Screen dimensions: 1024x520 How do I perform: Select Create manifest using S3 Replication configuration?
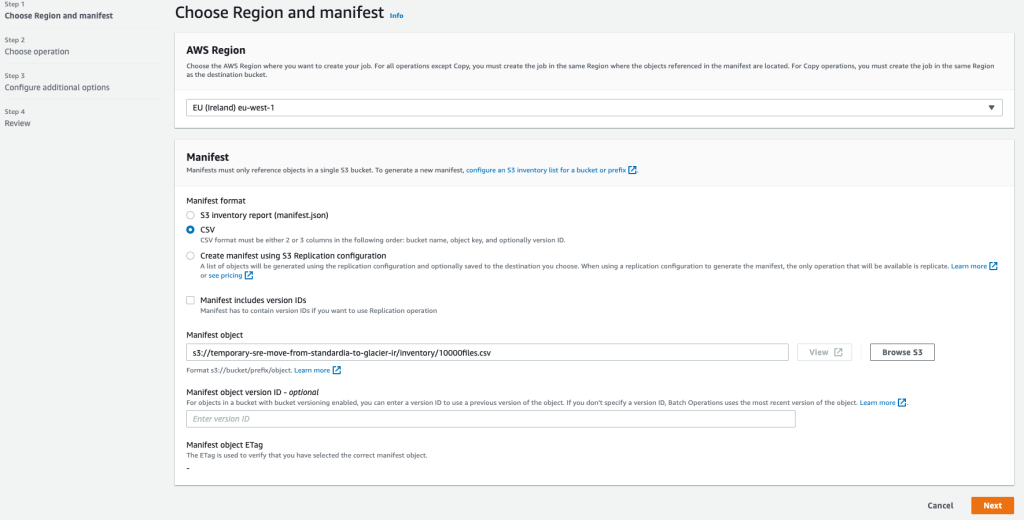coord(190,256)
